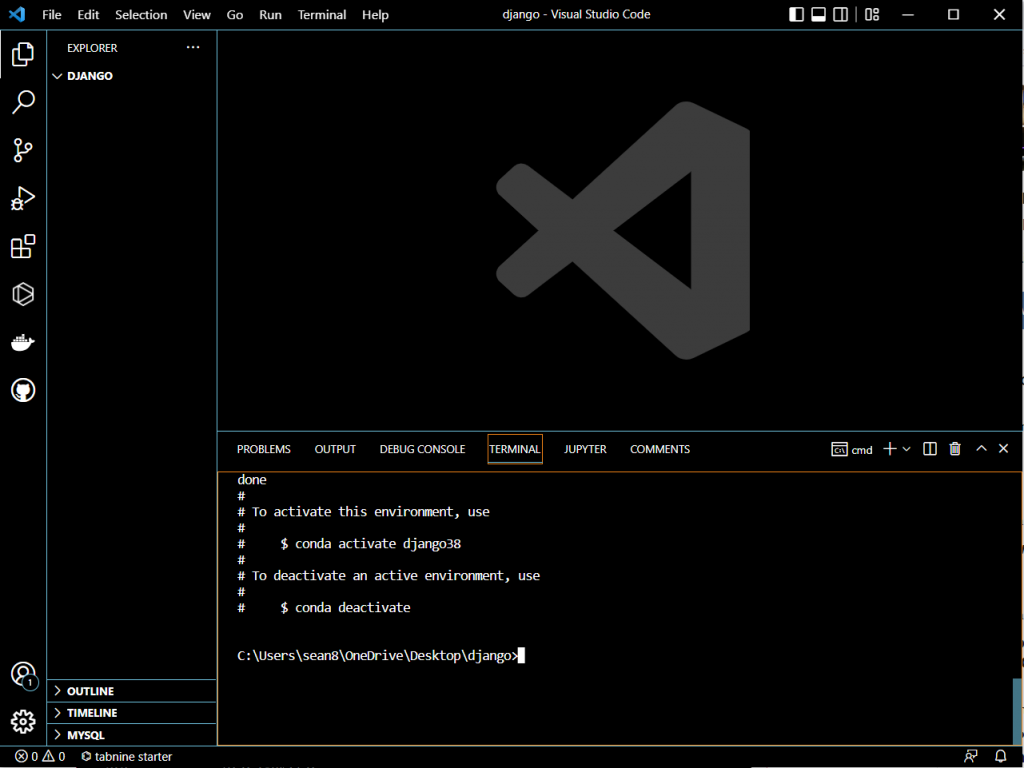Screen dimensions: 1024x768
Task: Open the Terminal menu
Action: point(322,14)
